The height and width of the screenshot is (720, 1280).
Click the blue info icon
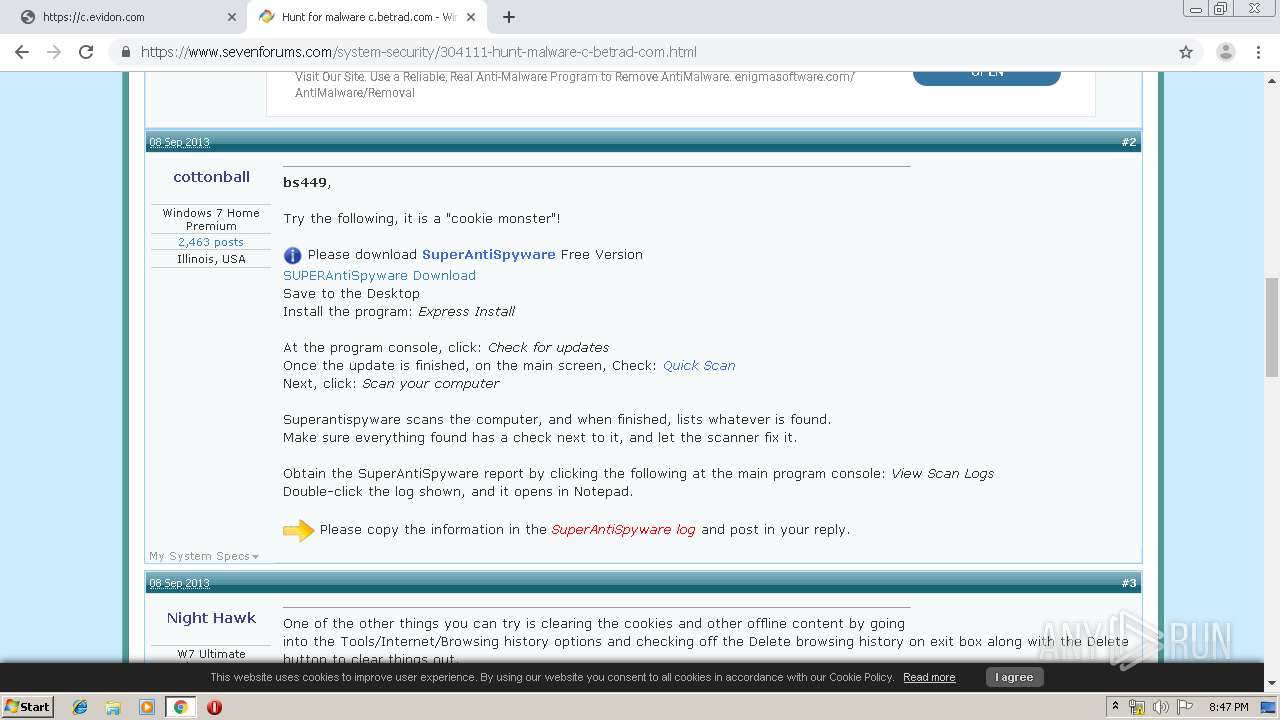292,255
